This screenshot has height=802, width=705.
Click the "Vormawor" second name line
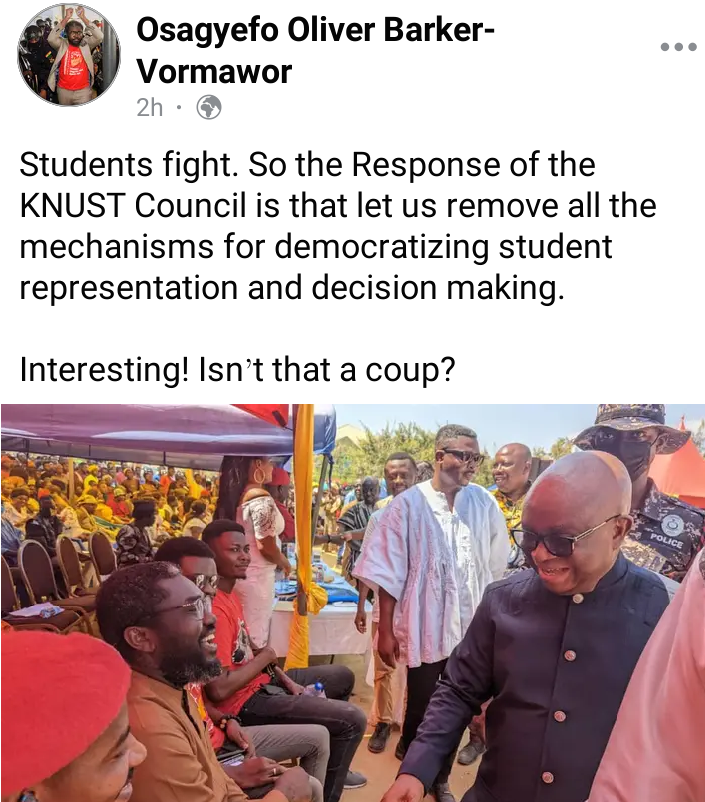click(214, 72)
